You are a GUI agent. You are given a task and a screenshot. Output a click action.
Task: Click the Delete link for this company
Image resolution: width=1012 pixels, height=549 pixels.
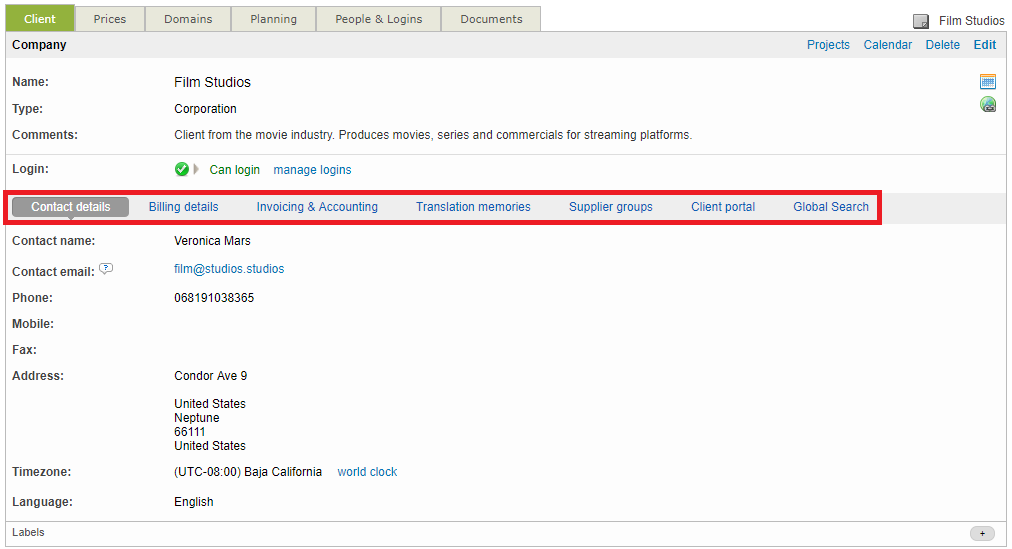[x=942, y=45]
